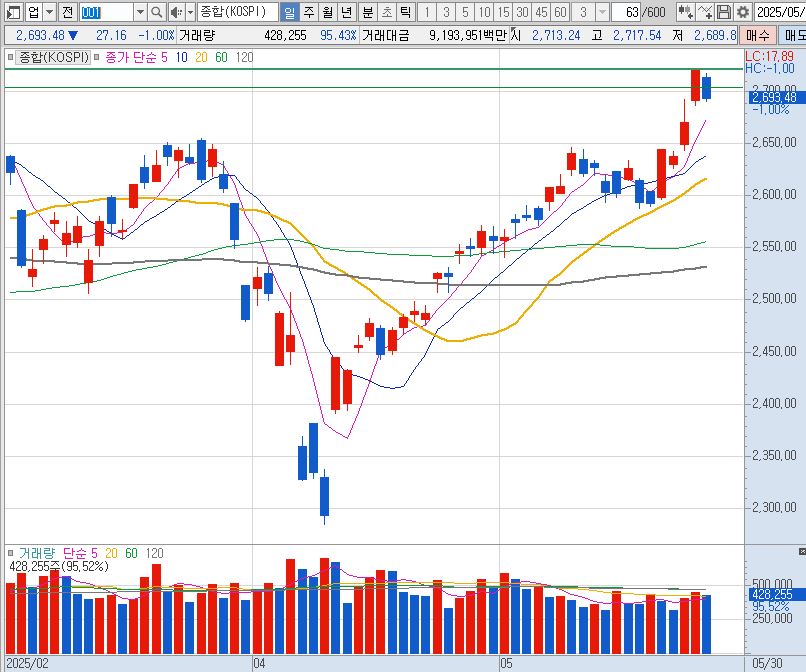This screenshot has height=672, width=806.
Task: Click the 428,255주(95.52%) volume readout
Action: 59,567
